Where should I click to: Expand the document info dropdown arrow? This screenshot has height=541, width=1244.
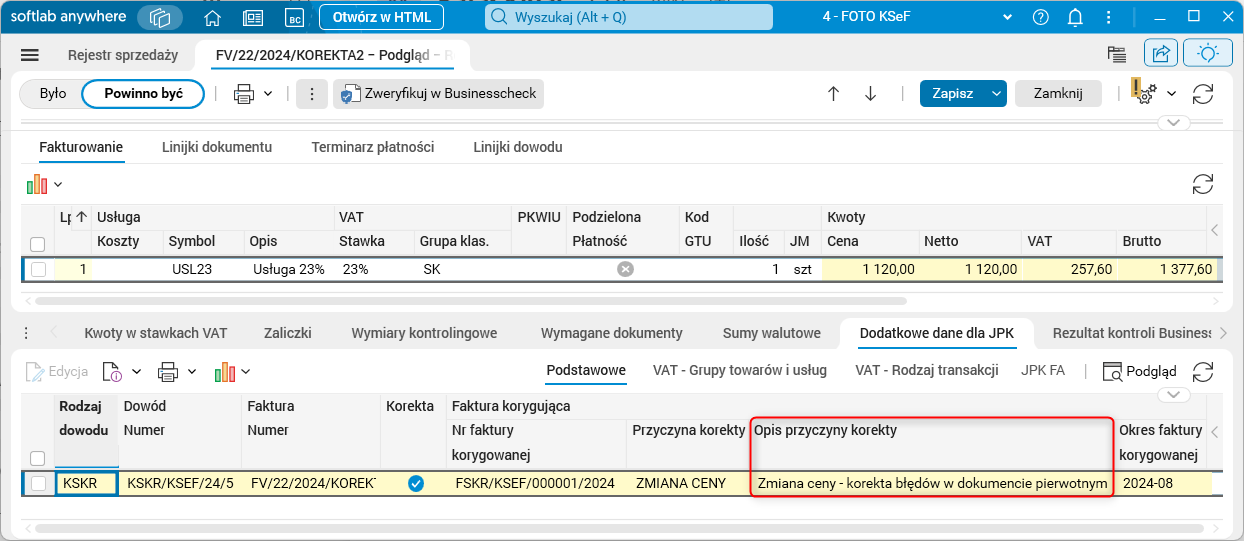point(137,372)
